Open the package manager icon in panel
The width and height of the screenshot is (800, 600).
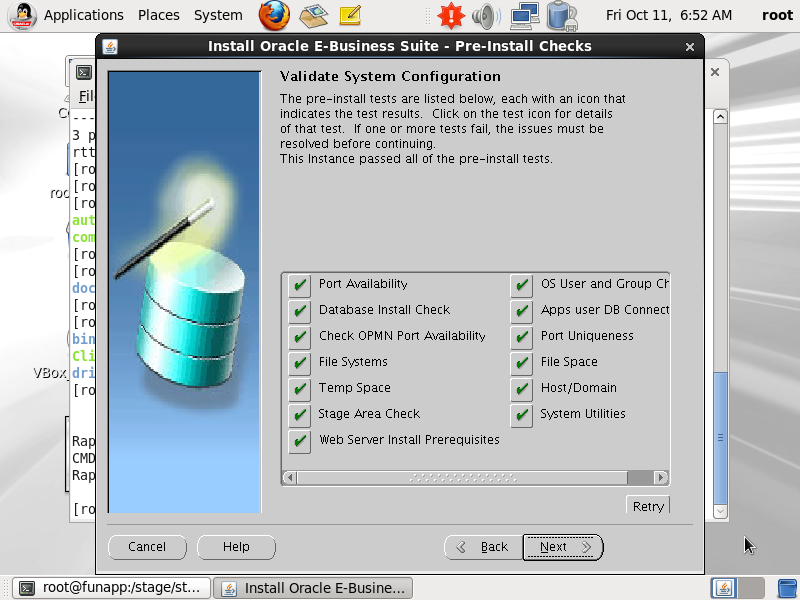pyautogui.click(x=314, y=15)
